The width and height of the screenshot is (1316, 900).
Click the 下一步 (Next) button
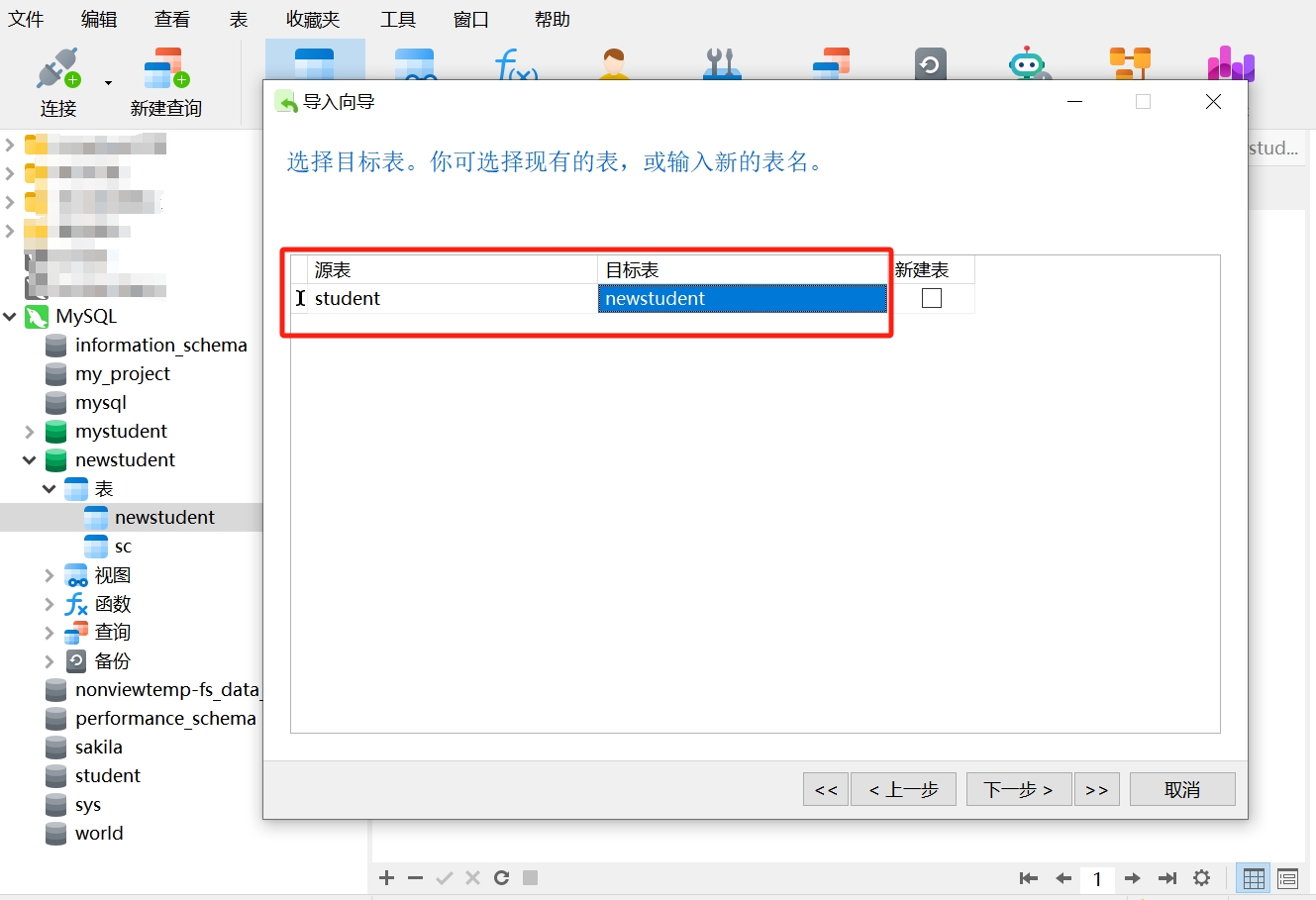1018,789
